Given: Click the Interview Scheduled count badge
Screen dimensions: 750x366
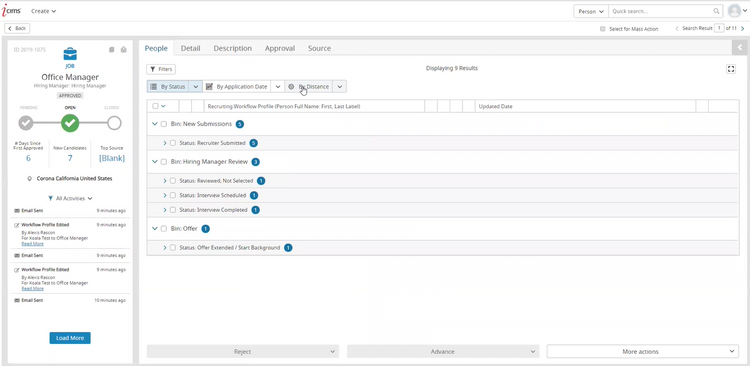Looking at the screenshot, I should tap(254, 195).
